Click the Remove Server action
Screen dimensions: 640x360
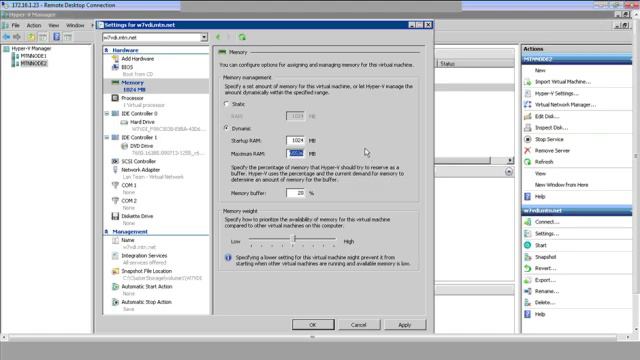pyautogui.click(x=552, y=151)
